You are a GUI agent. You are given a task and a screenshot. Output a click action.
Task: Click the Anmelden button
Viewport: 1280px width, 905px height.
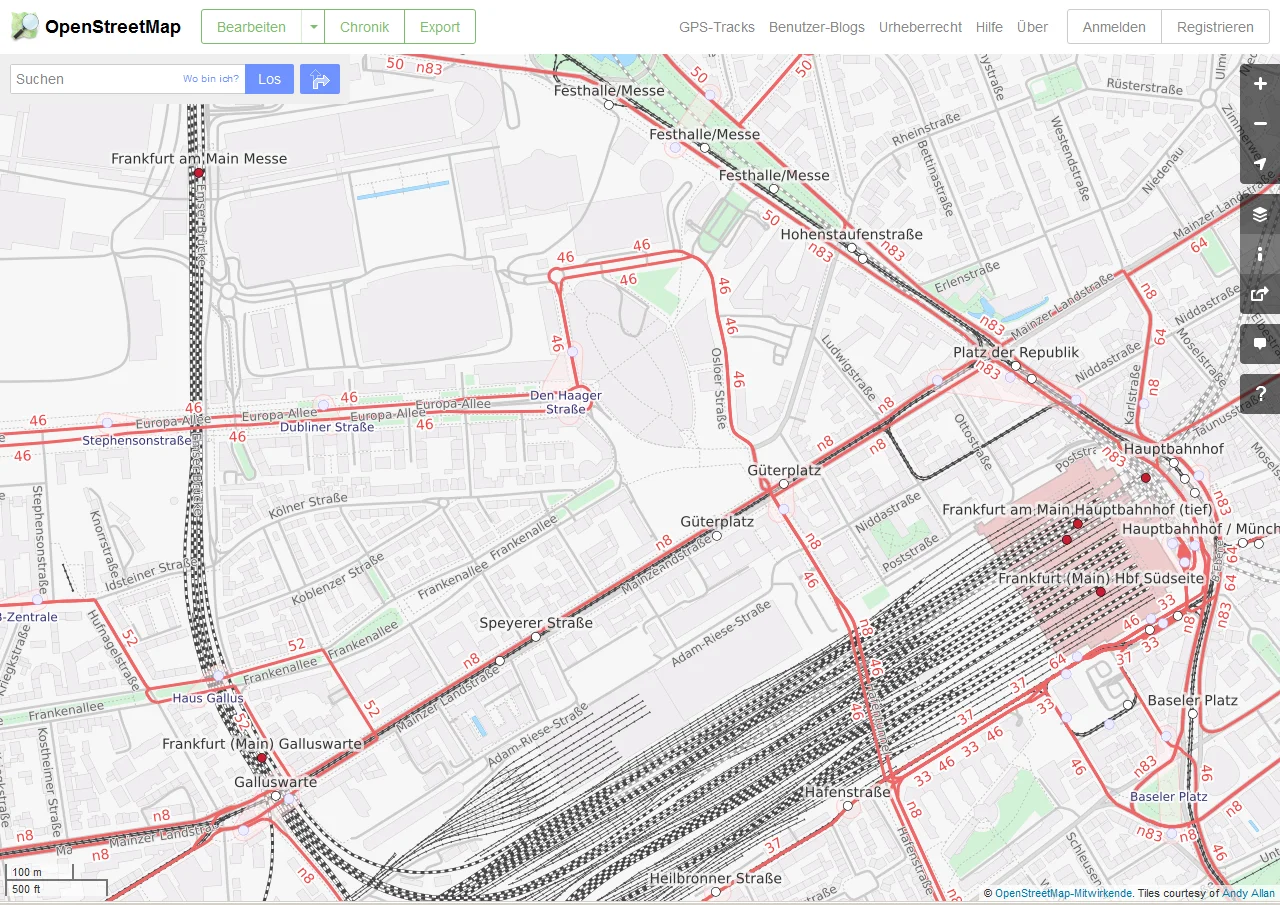click(x=1114, y=27)
